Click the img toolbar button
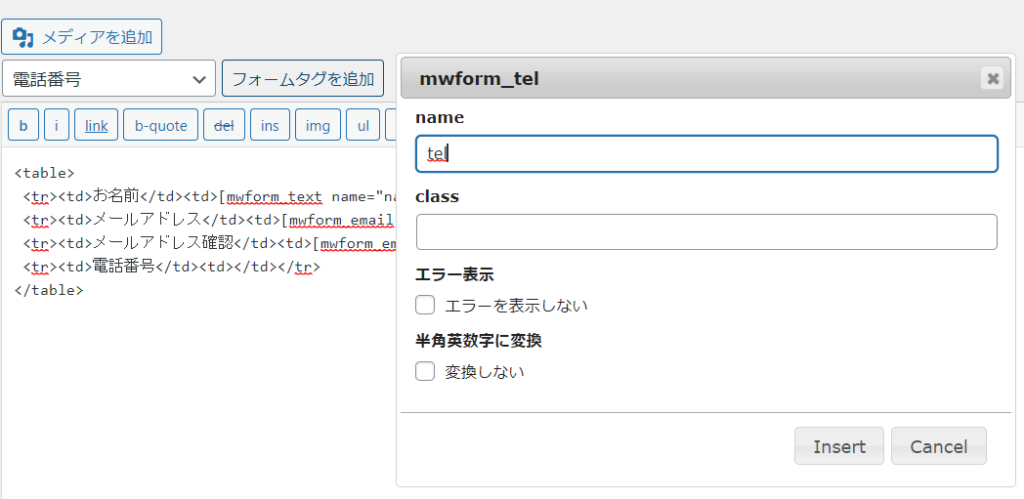This screenshot has width=1024, height=499. click(318, 125)
